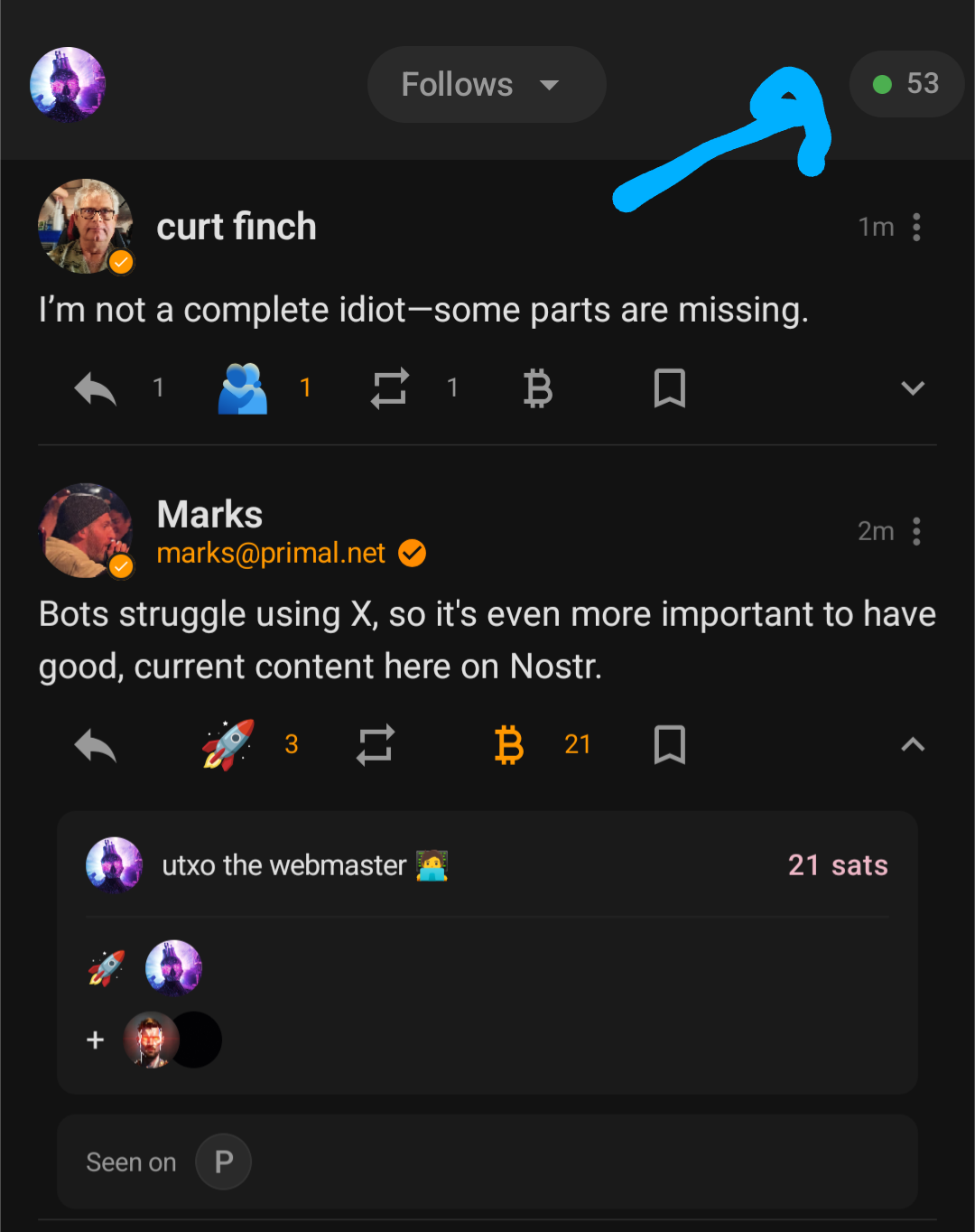Zap the Marks post showing 21 sats
Image resolution: width=975 pixels, height=1232 pixels.
tap(509, 745)
